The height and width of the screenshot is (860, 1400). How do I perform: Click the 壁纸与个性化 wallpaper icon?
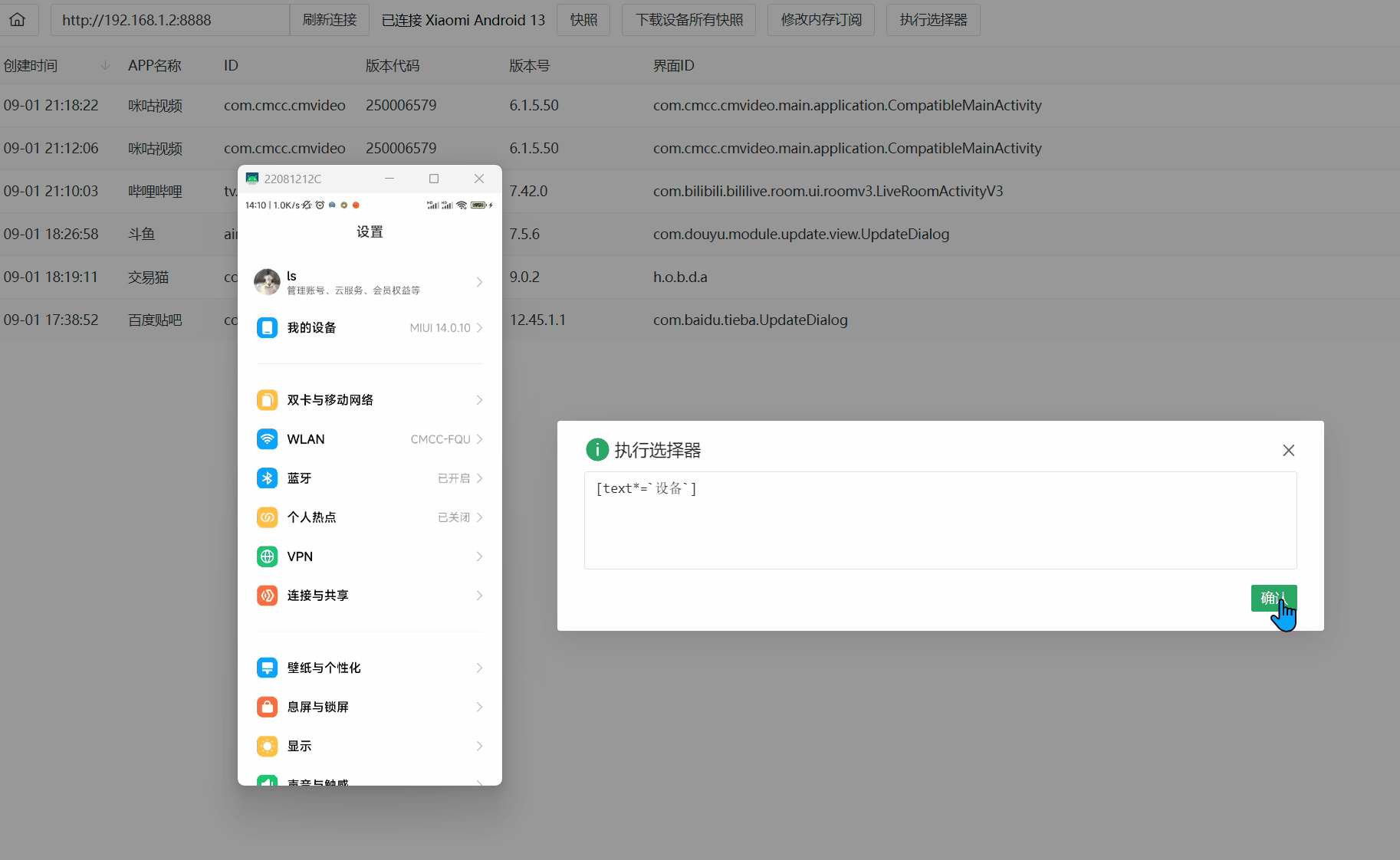point(267,667)
